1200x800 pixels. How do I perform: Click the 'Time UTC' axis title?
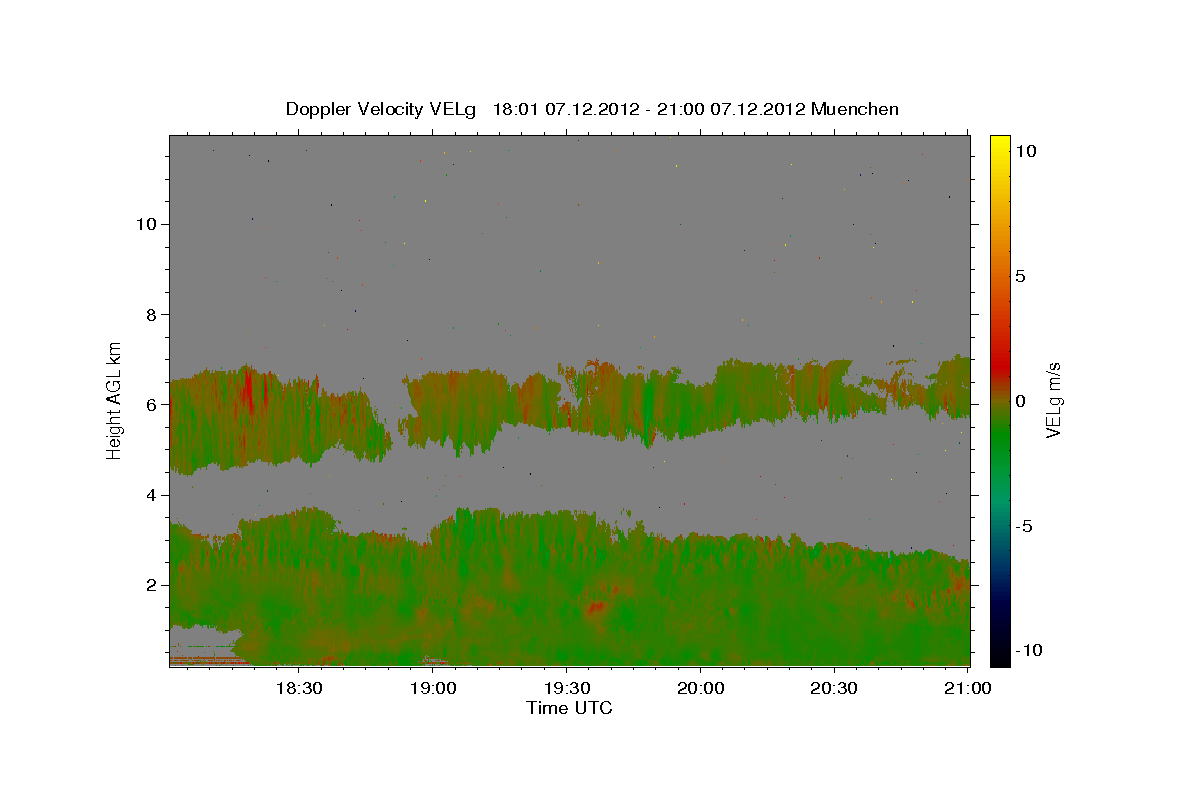click(x=569, y=708)
